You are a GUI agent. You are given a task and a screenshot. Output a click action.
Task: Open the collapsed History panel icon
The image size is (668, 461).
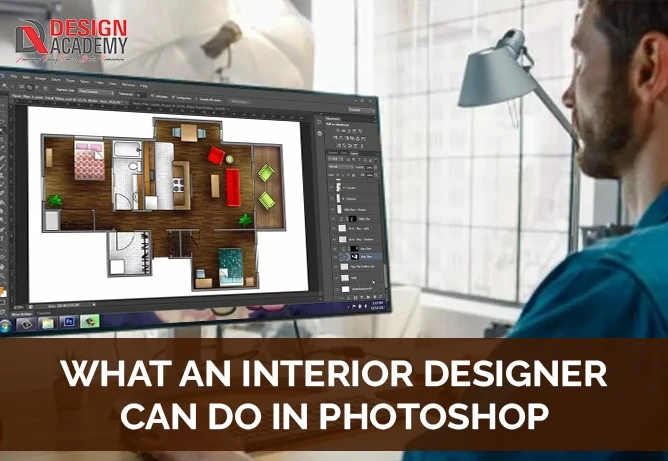coord(319,122)
